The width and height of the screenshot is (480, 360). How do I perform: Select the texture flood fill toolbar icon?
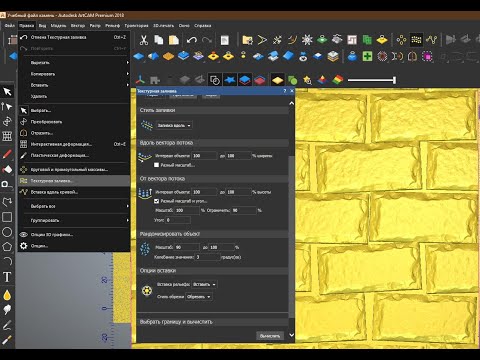point(416,40)
